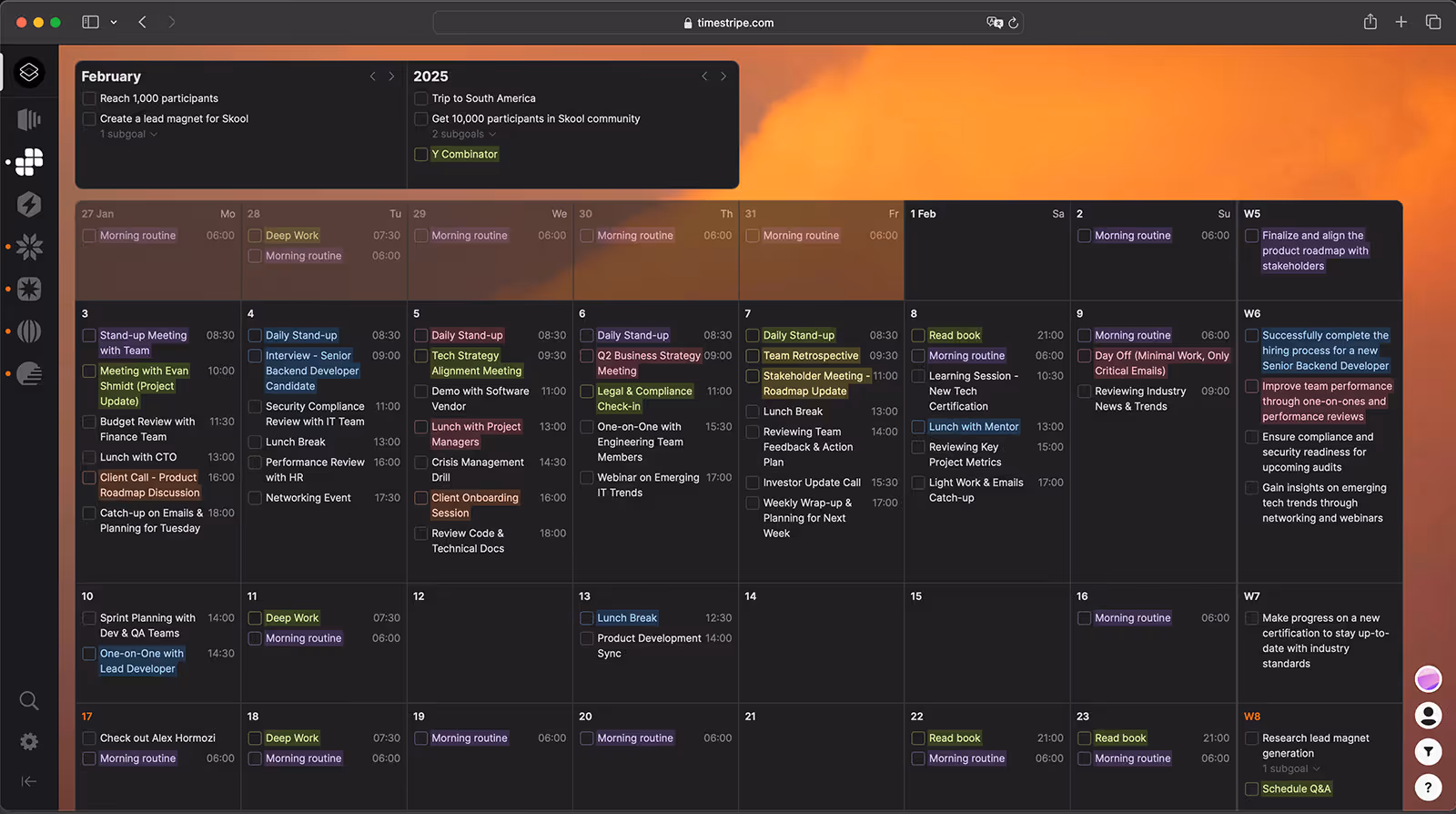The width and height of the screenshot is (1456, 814).
Task: Collapse the sidebar with the arrow icon
Action: [x=29, y=781]
